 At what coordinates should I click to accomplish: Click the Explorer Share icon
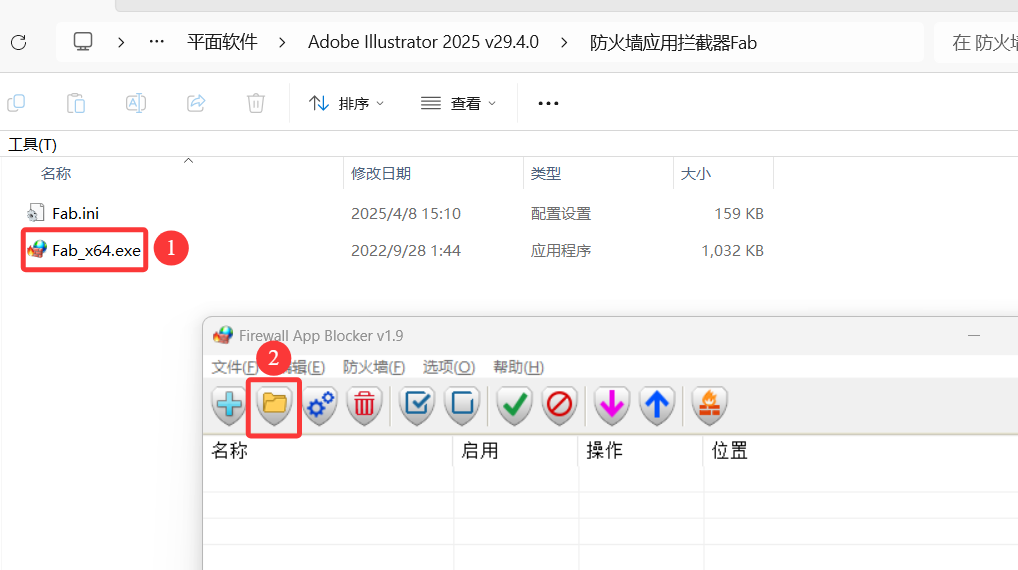pyautogui.click(x=196, y=103)
